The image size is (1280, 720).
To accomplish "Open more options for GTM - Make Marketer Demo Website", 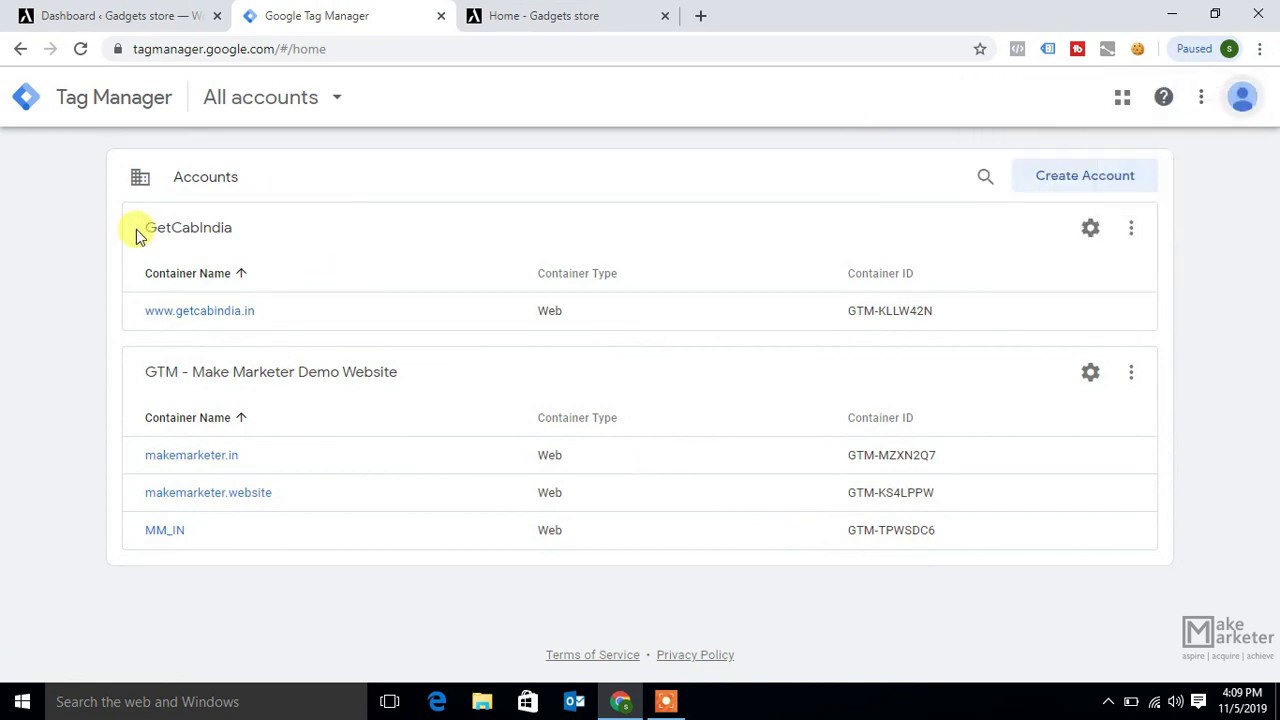I will (1131, 372).
